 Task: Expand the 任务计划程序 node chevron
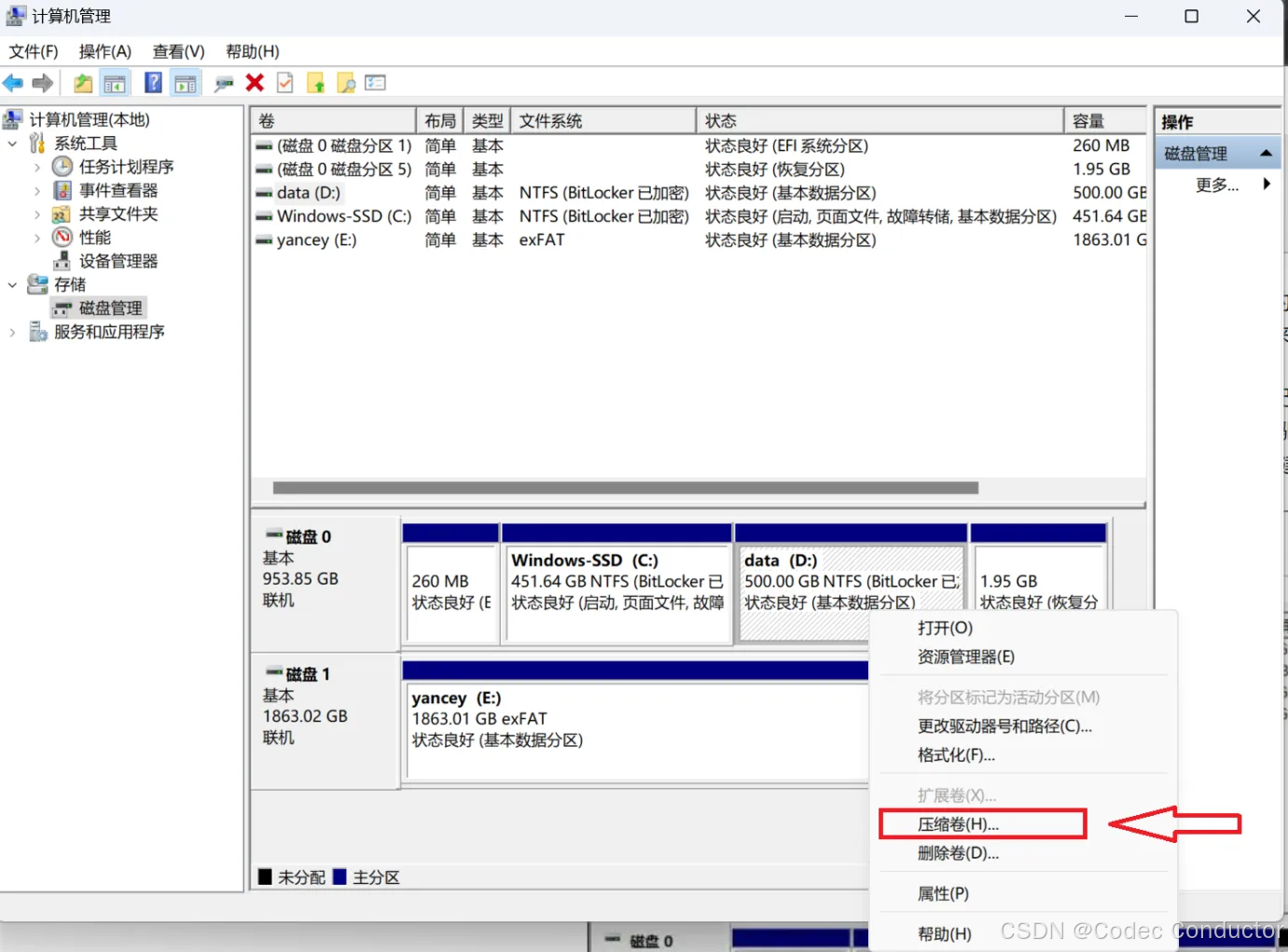(x=37, y=167)
